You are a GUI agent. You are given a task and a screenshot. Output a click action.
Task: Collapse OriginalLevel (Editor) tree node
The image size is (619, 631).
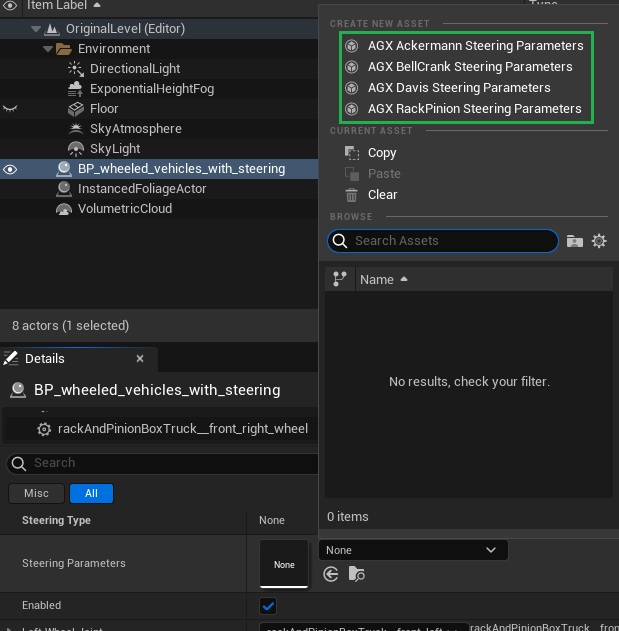coord(35,29)
